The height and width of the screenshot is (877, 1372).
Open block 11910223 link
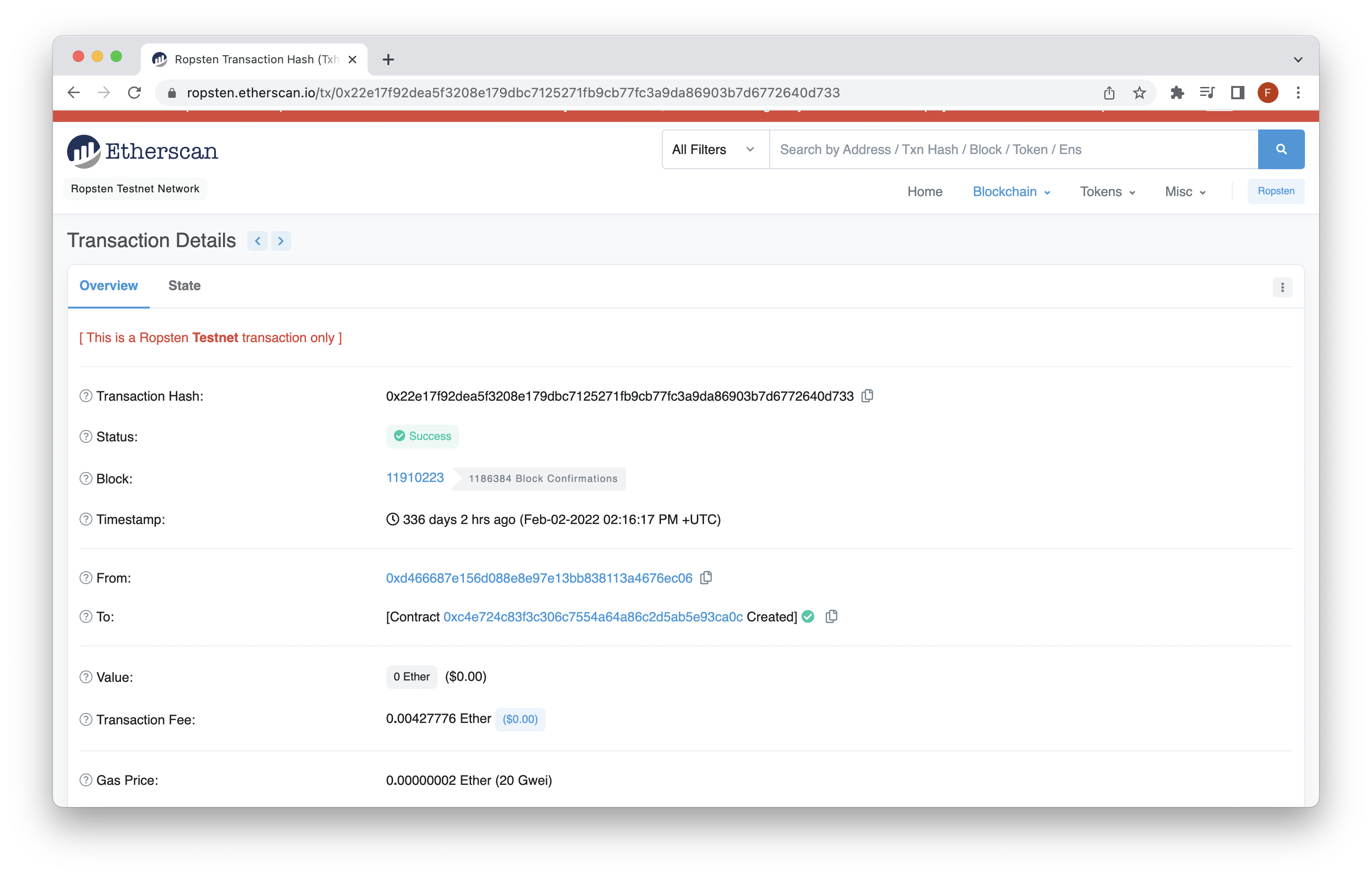(x=415, y=478)
